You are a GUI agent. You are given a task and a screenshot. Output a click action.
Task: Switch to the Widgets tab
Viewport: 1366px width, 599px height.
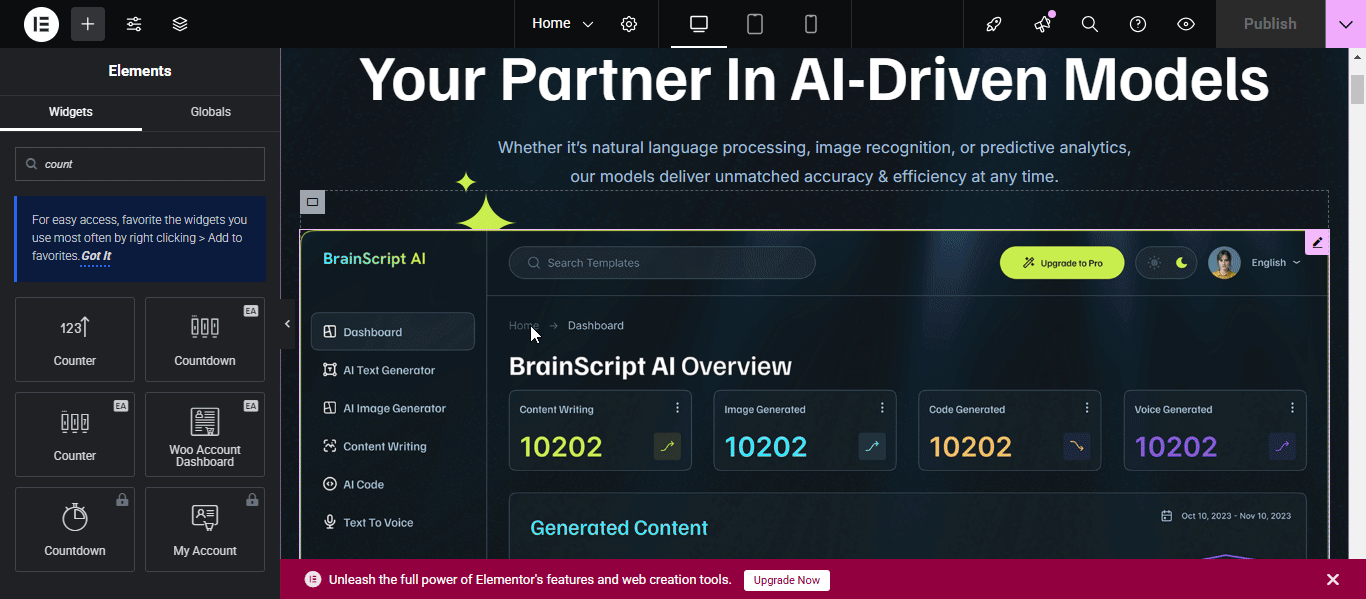coord(71,112)
